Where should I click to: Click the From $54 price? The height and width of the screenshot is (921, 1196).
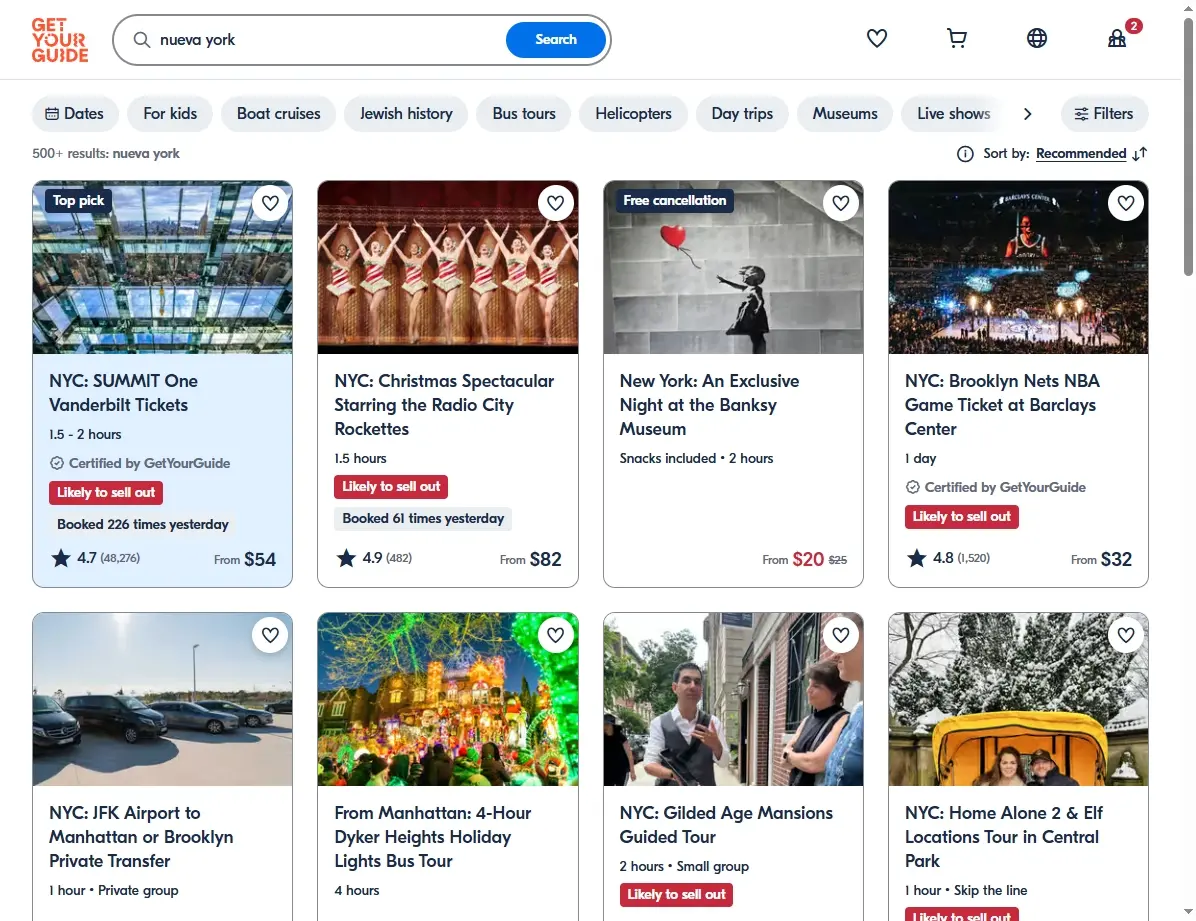pos(245,559)
